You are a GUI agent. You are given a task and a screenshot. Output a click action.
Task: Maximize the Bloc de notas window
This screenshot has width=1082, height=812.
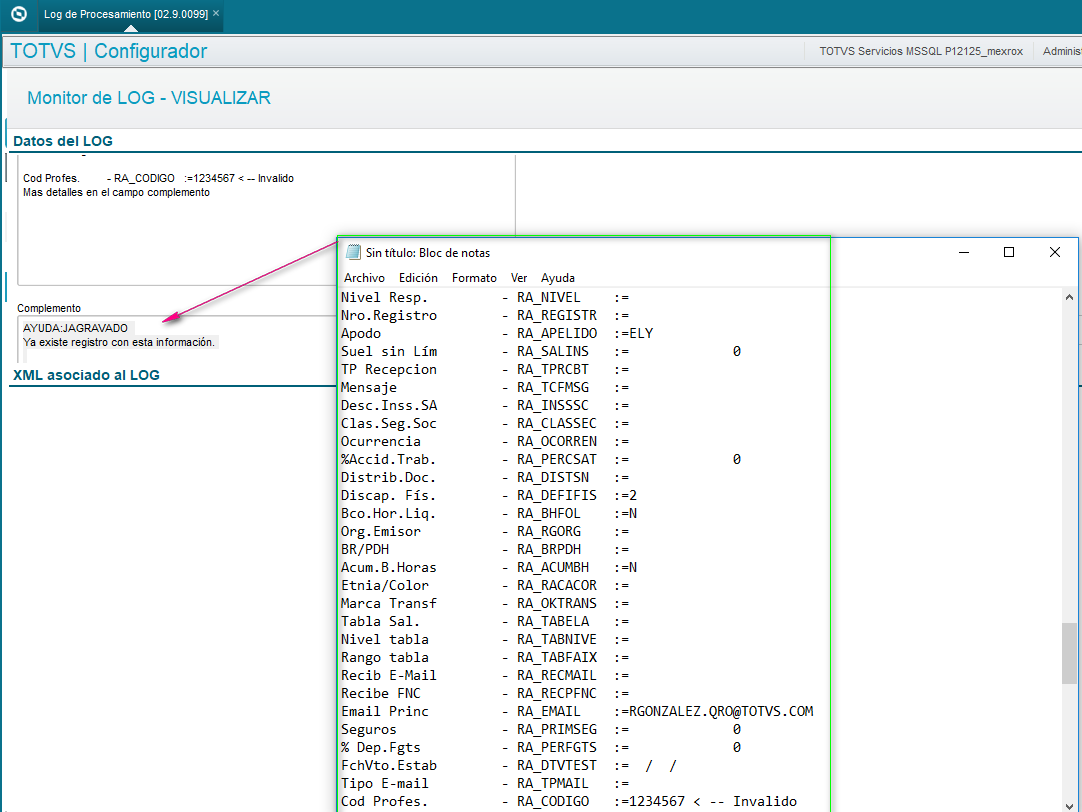coord(1009,252)
